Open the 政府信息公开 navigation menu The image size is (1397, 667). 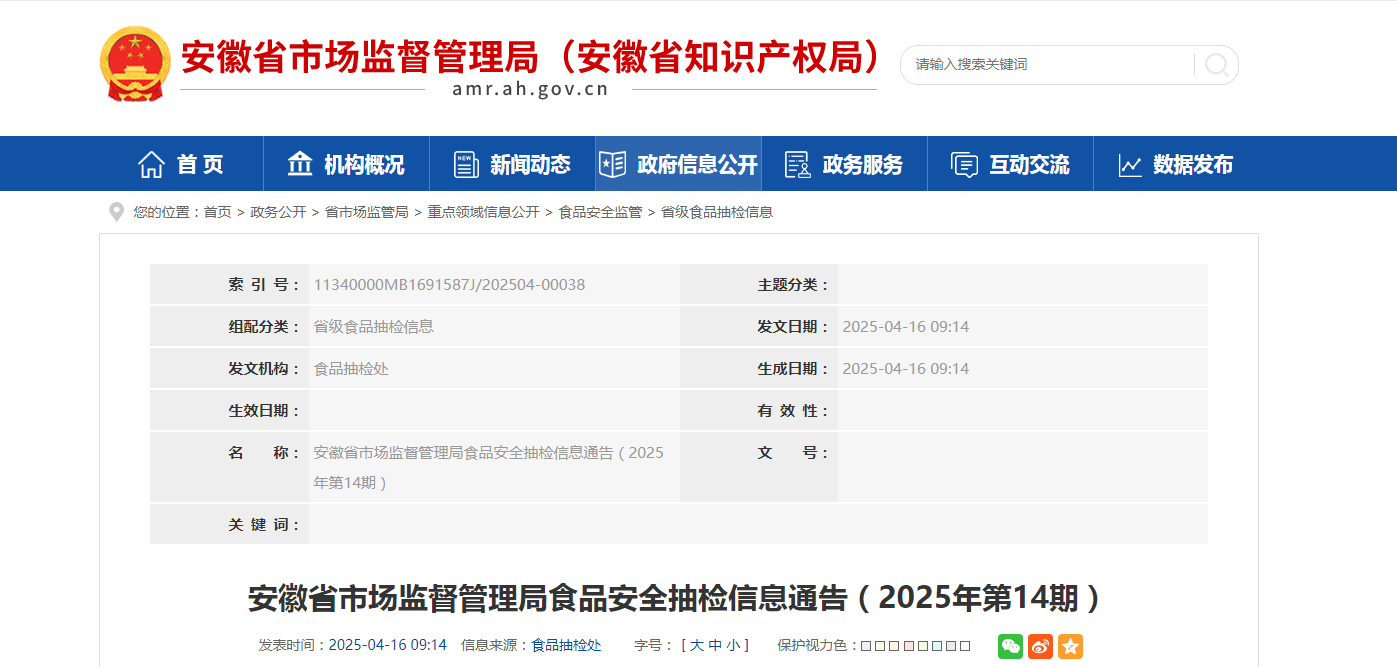point(678,164)
